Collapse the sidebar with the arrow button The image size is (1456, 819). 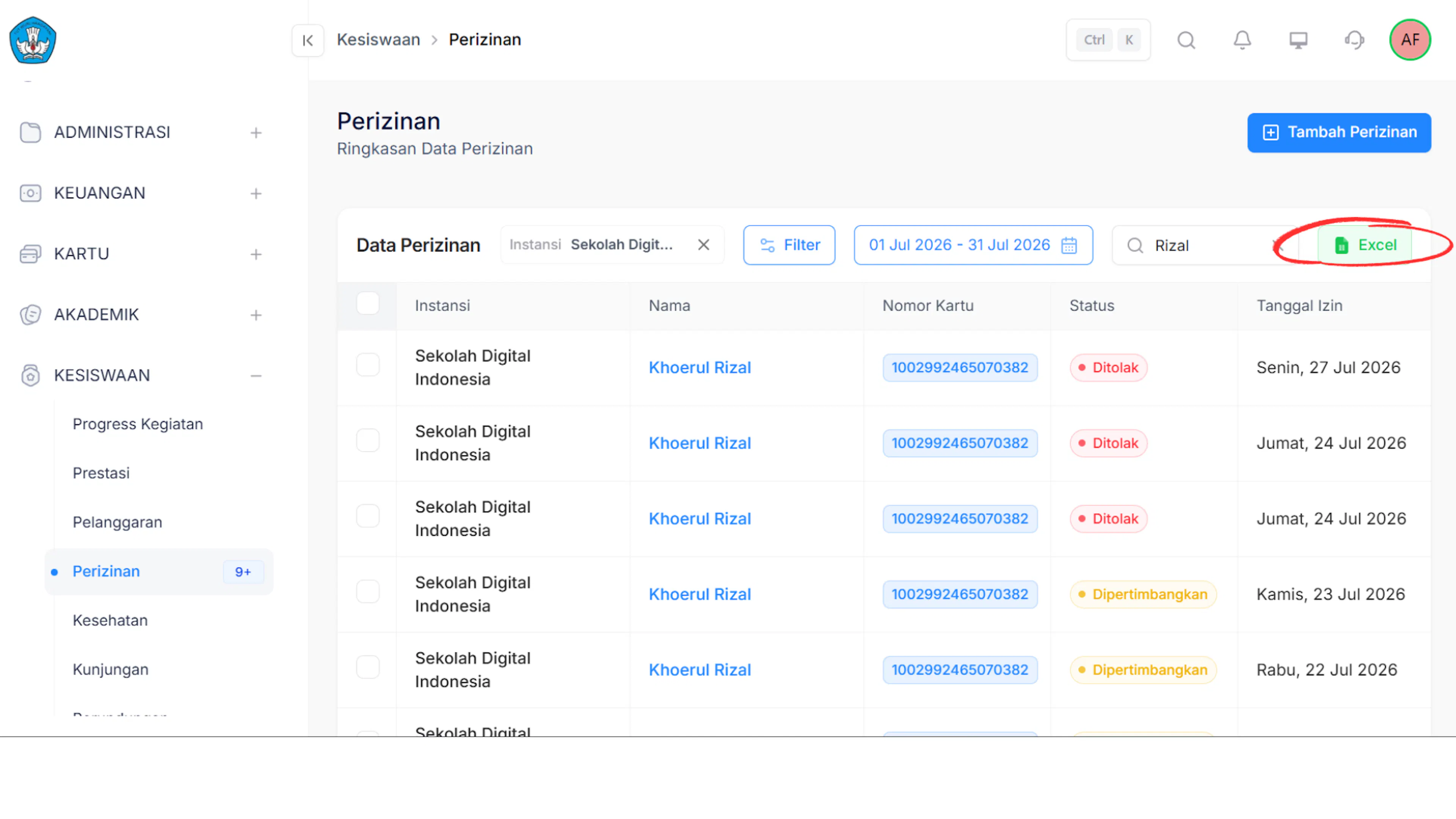tap(308, 40)
